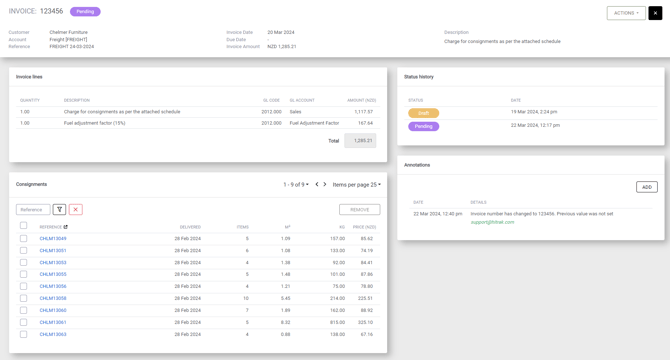Select the 167.64 amount cell
This screenshot has width=670, height=360.
coord(365,123)
